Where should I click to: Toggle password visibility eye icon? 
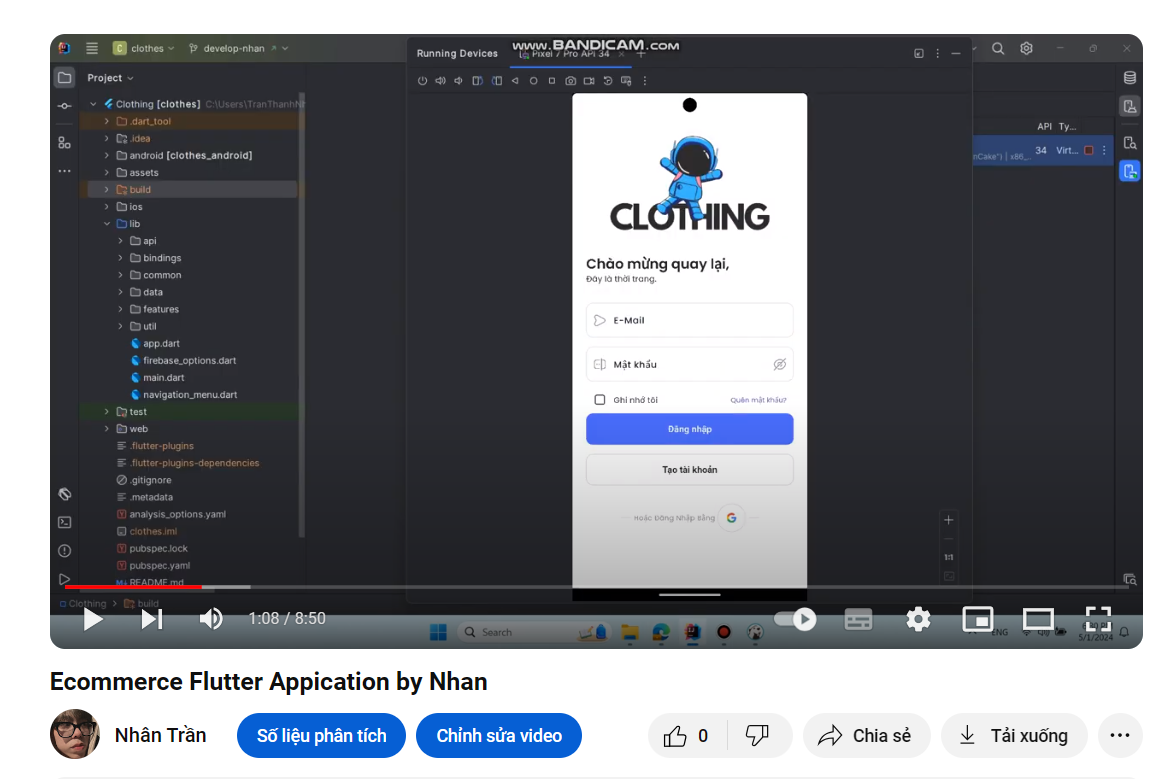tap(780, 364)
